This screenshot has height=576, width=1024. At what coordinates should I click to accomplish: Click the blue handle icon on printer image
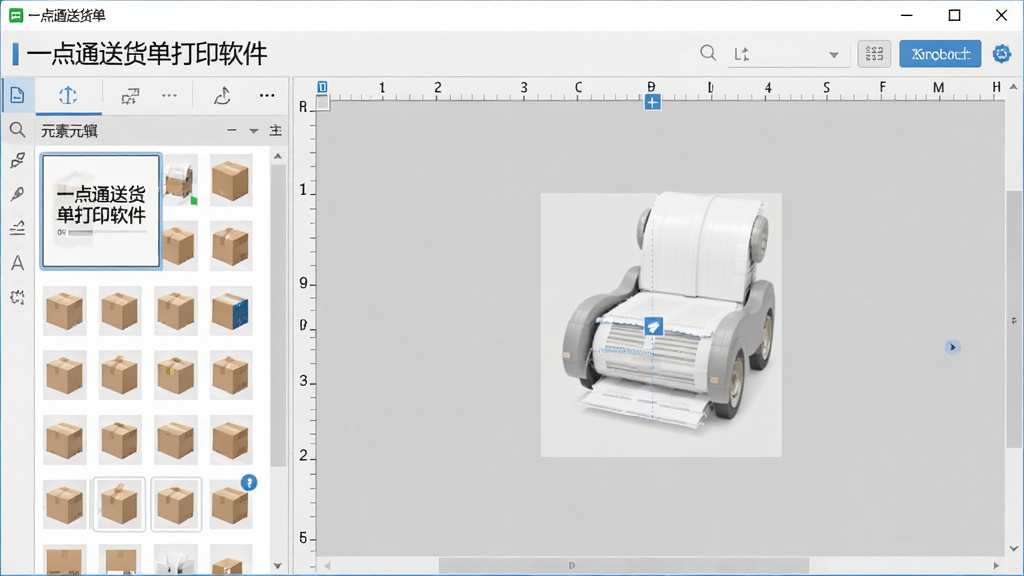click(x=654, y=327)
